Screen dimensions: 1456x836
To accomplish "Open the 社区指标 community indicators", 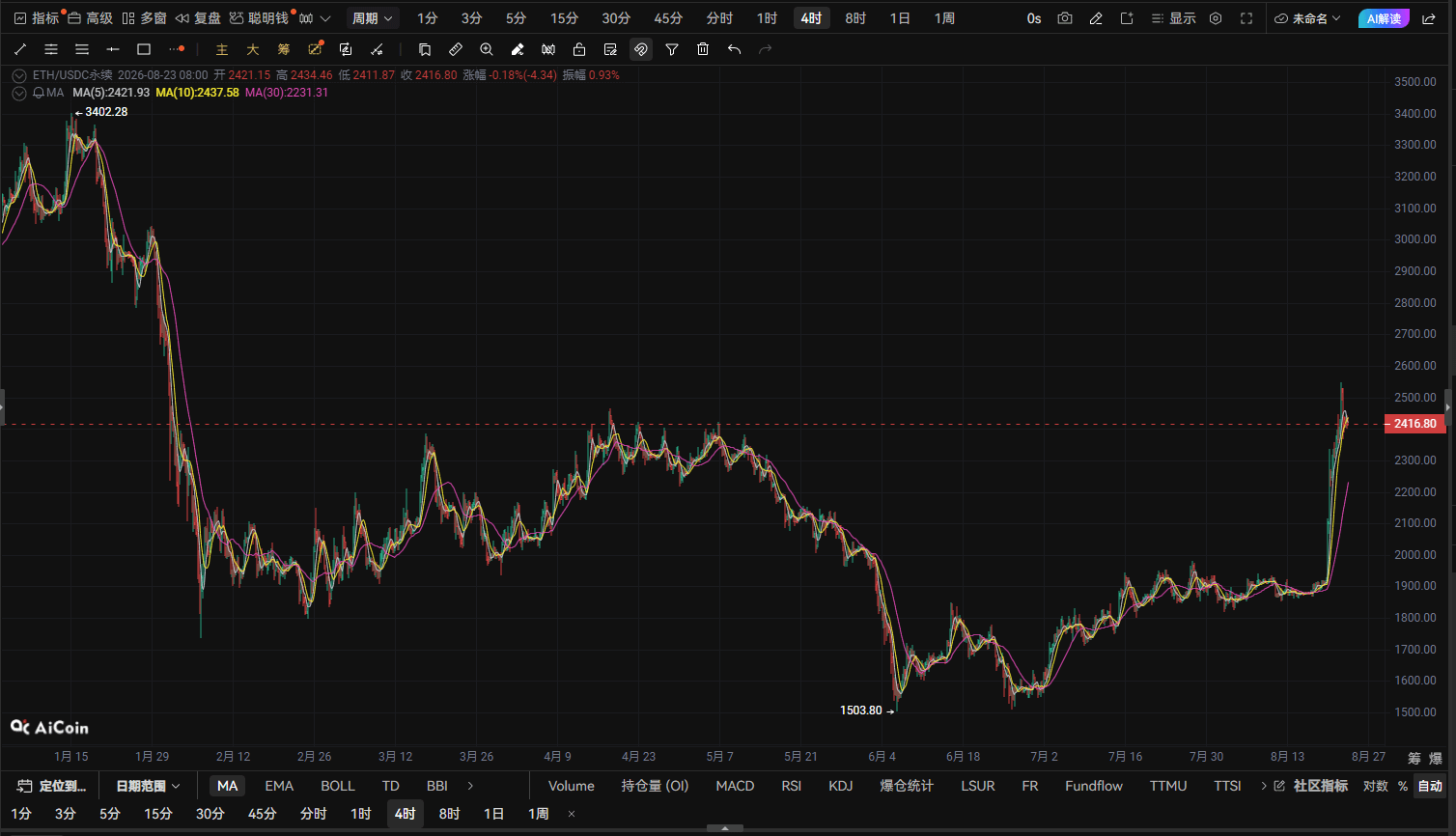I will pyautogui.click(x=1311, y=786).
